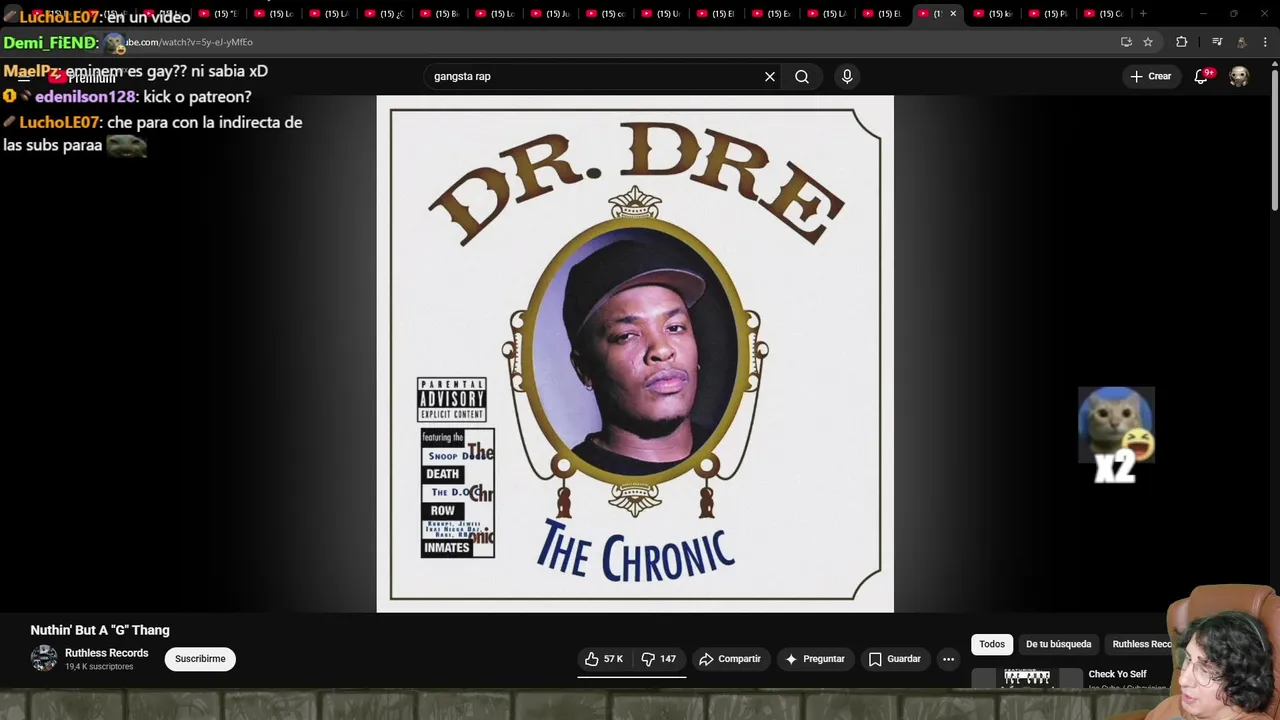Select the De tu búsqueda chip
Image resolution: width=1280 pixels, height=720 pixels.
(1058, 644)
